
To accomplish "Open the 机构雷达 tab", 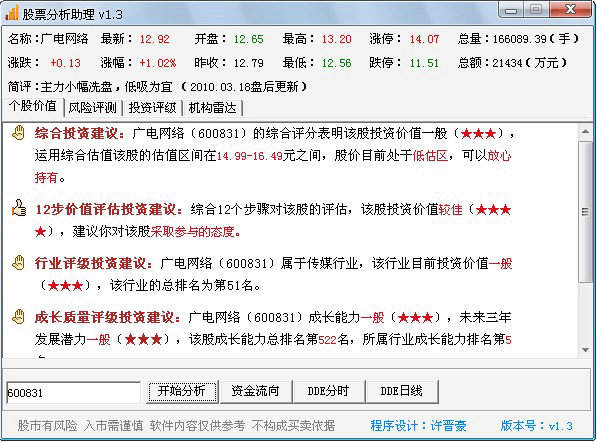I will click(x=212, y=108).
